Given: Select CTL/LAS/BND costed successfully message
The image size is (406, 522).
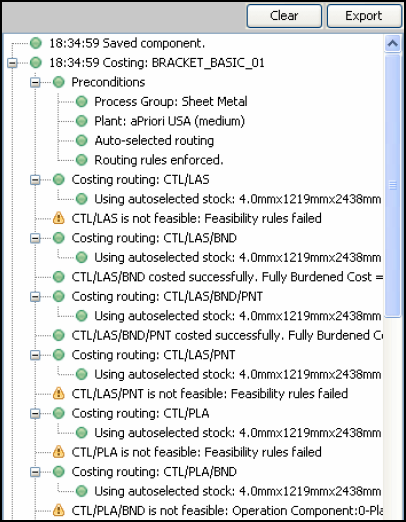Looking at the screenshot, I should tap(227, 277).
